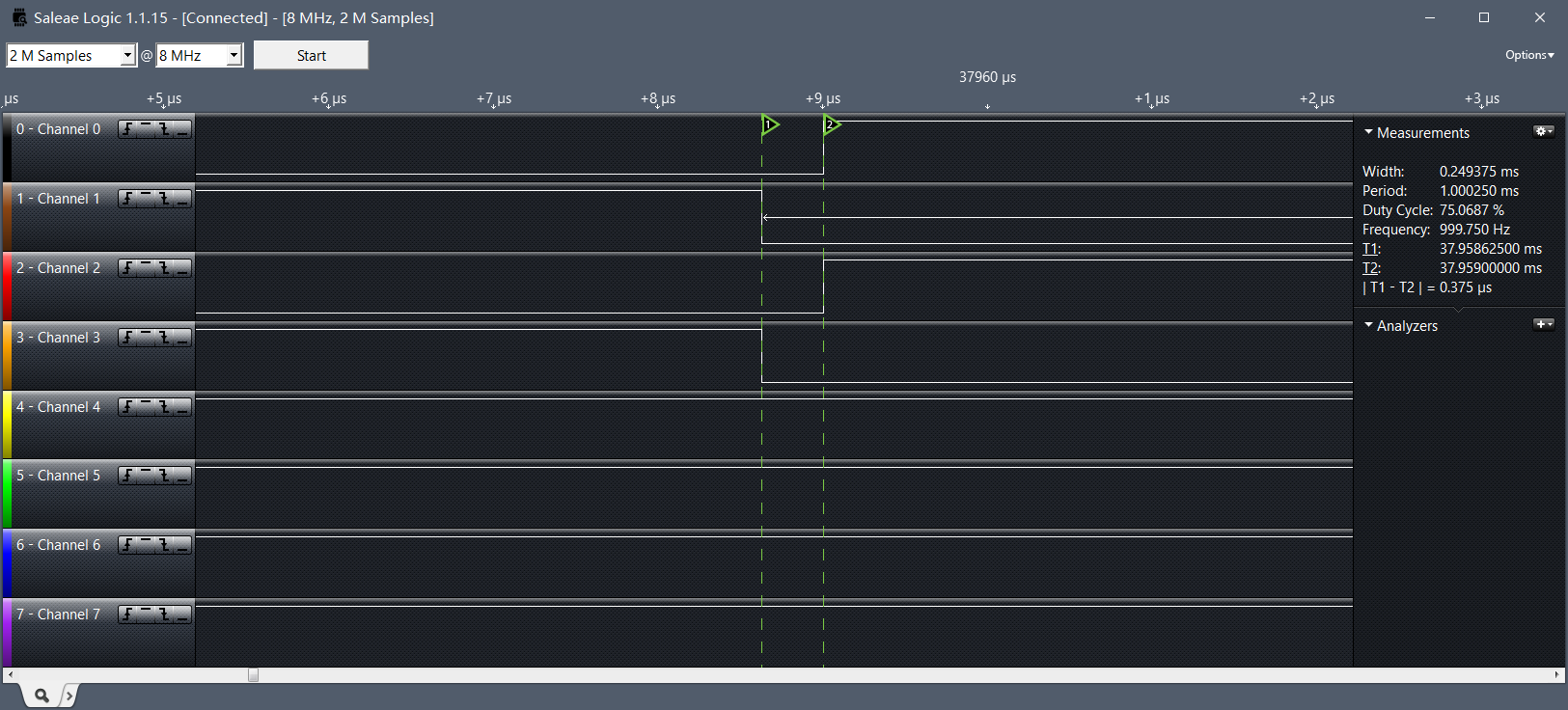Set high level trigger on Channel 1
Viewport: 1568px width, 710px height.
146,199
